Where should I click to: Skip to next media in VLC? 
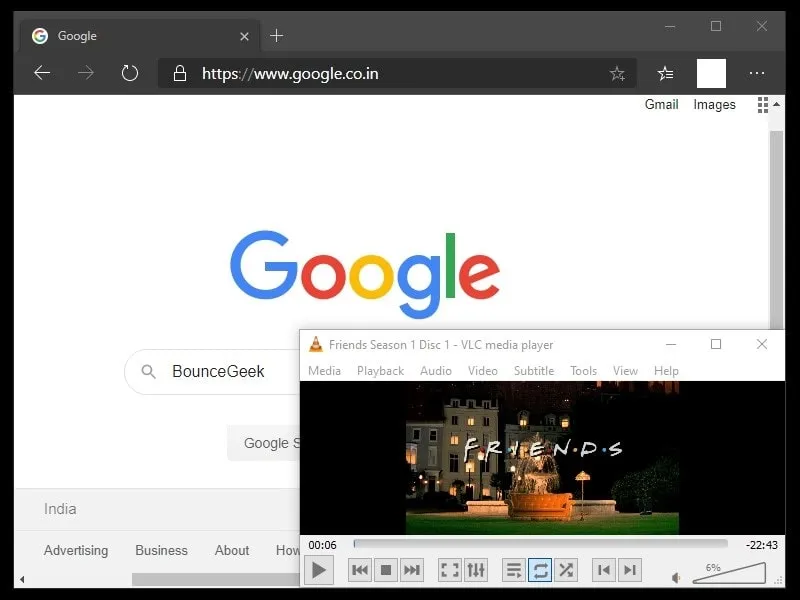tap(411, 570)
